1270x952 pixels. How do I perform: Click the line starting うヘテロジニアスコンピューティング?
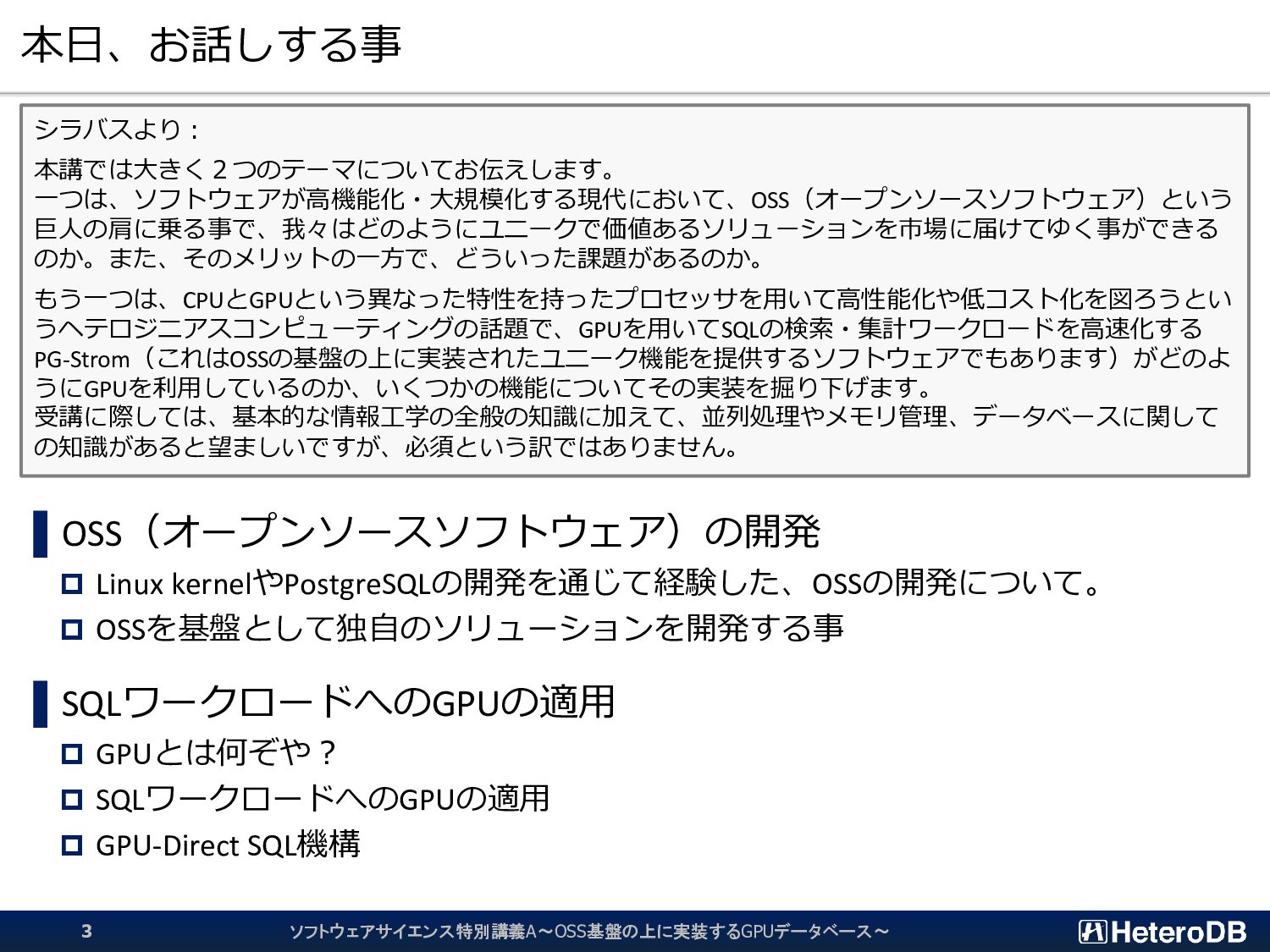(618, 328)
